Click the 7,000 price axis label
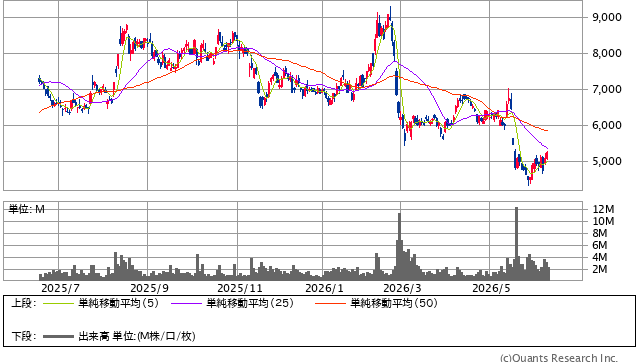This screenshot has width=638, height=362. click(607, 89)
